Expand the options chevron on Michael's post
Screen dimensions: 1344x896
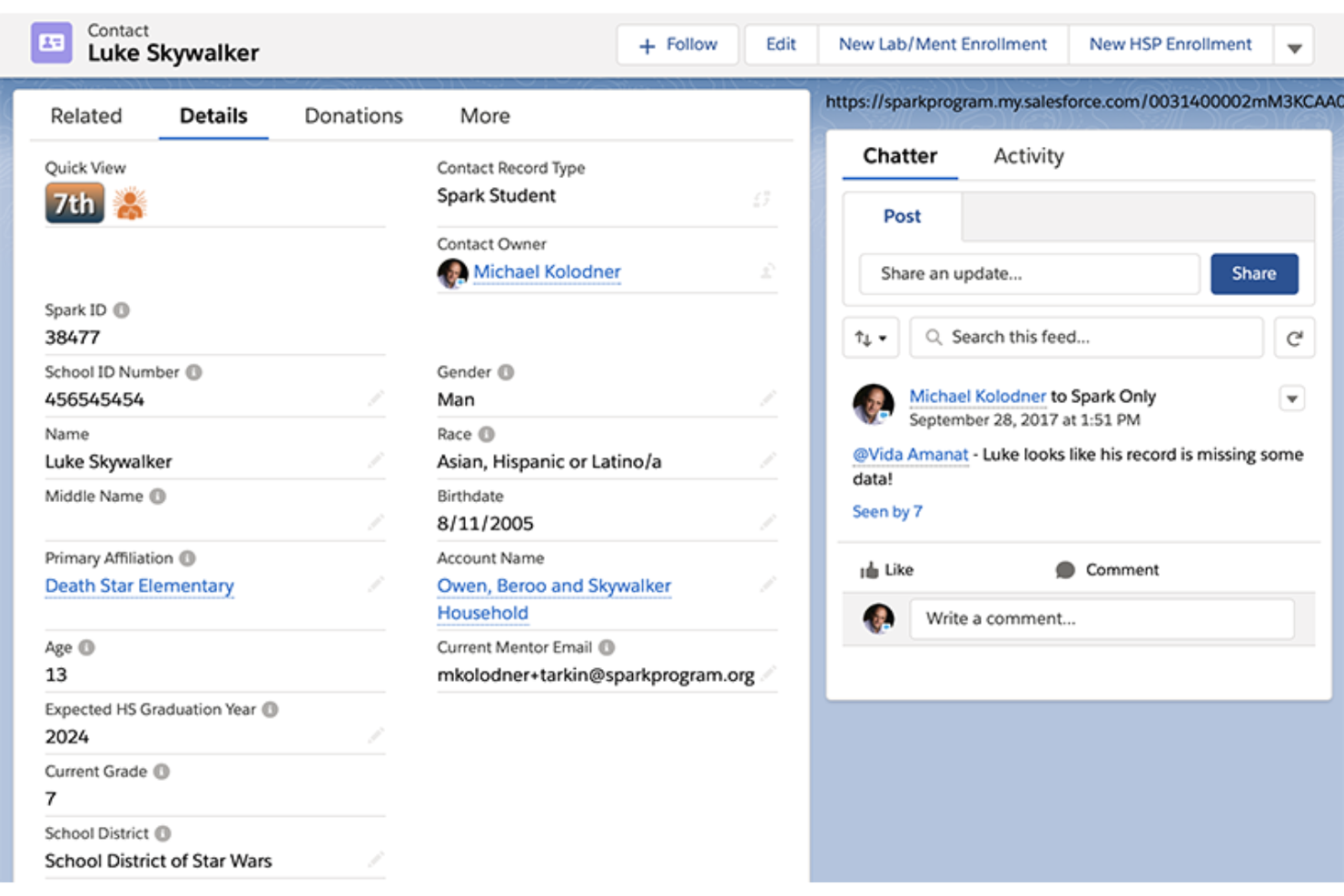tap(1291, 398)
